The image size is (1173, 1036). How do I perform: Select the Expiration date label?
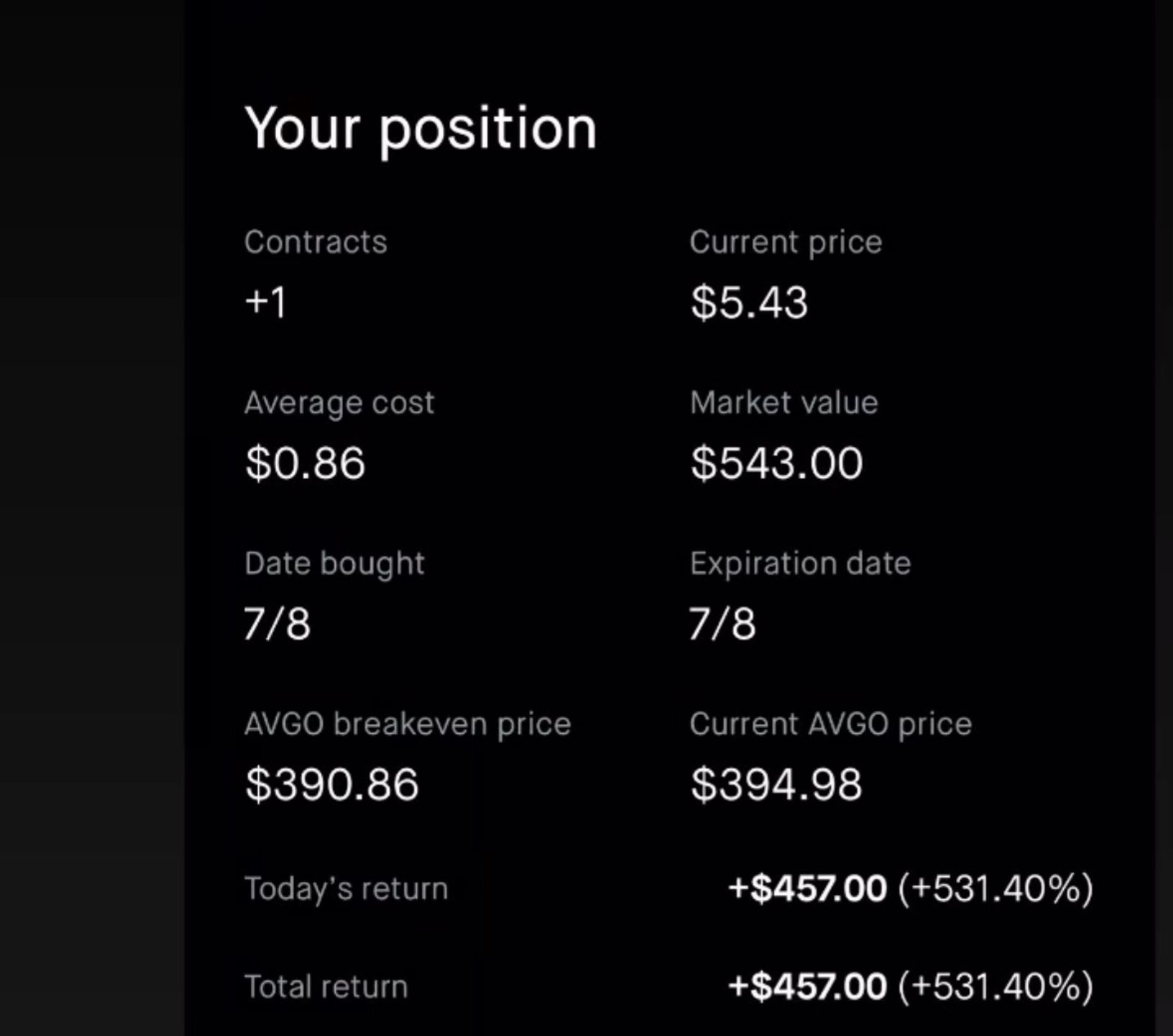(800, 564)
